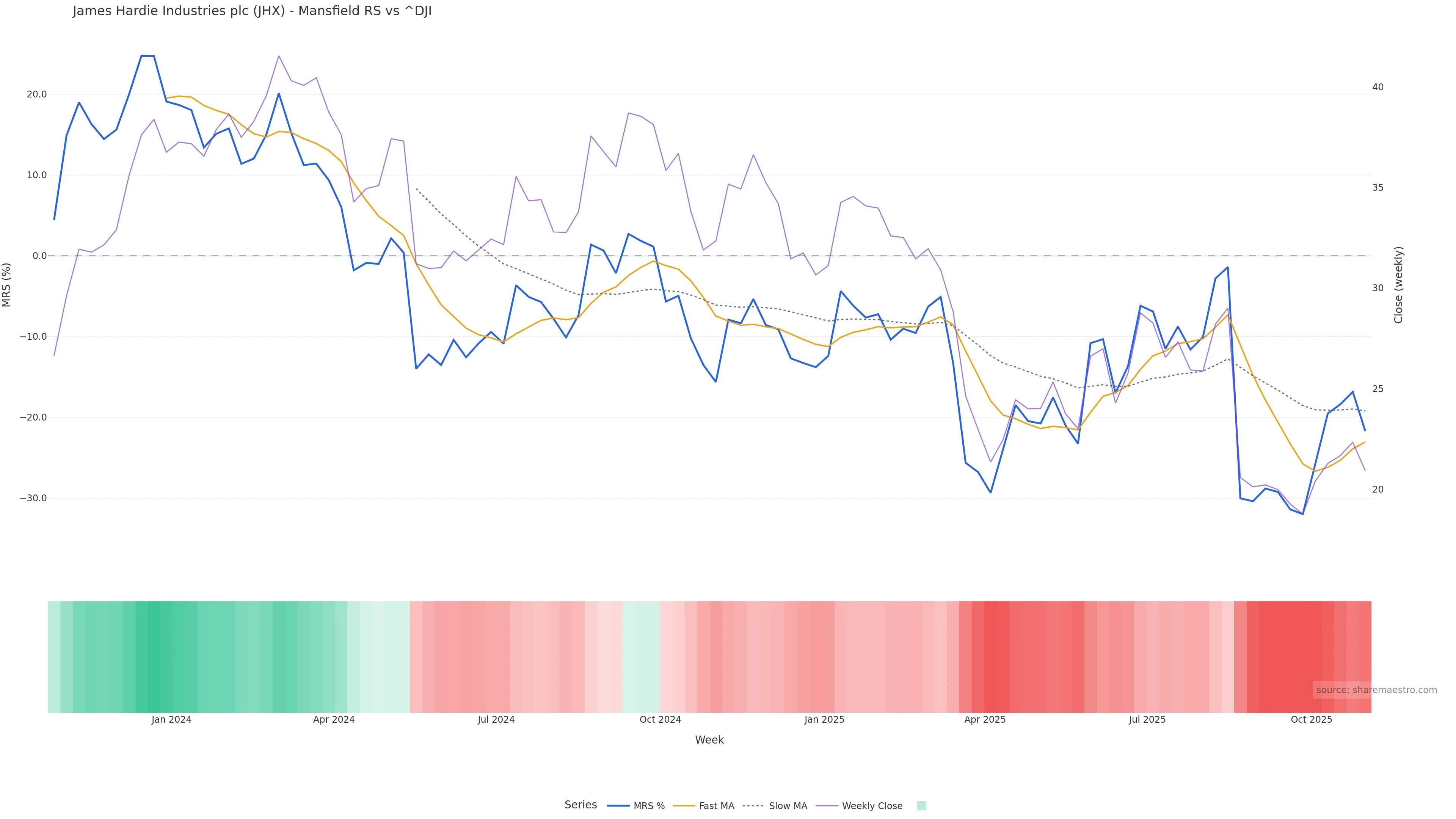Viewport: 1456px width, 819px height.
Task: Click the 0.0 tick on MRS axis
Action: 39,256
